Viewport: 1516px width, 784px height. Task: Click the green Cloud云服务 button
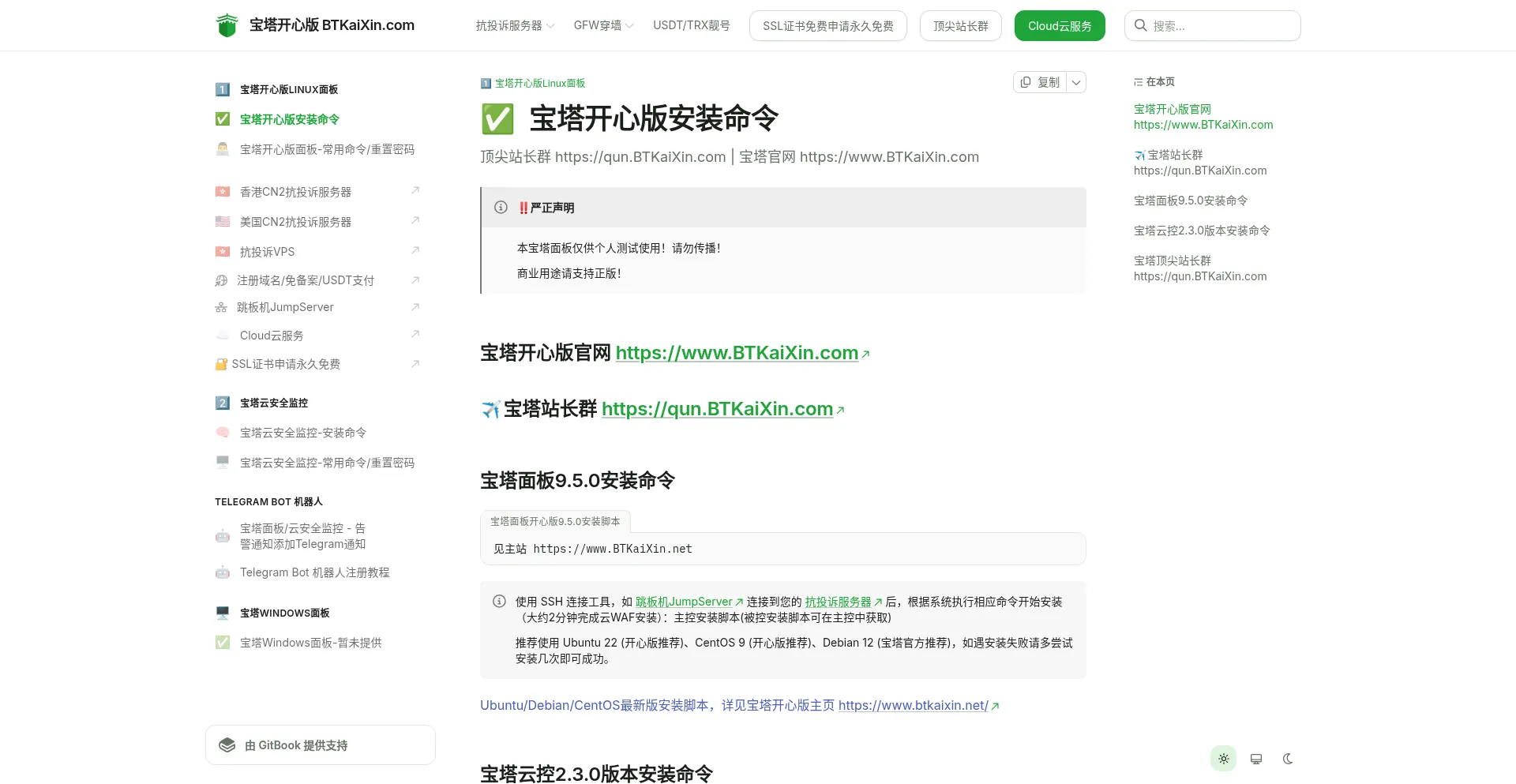(1060, 26)
